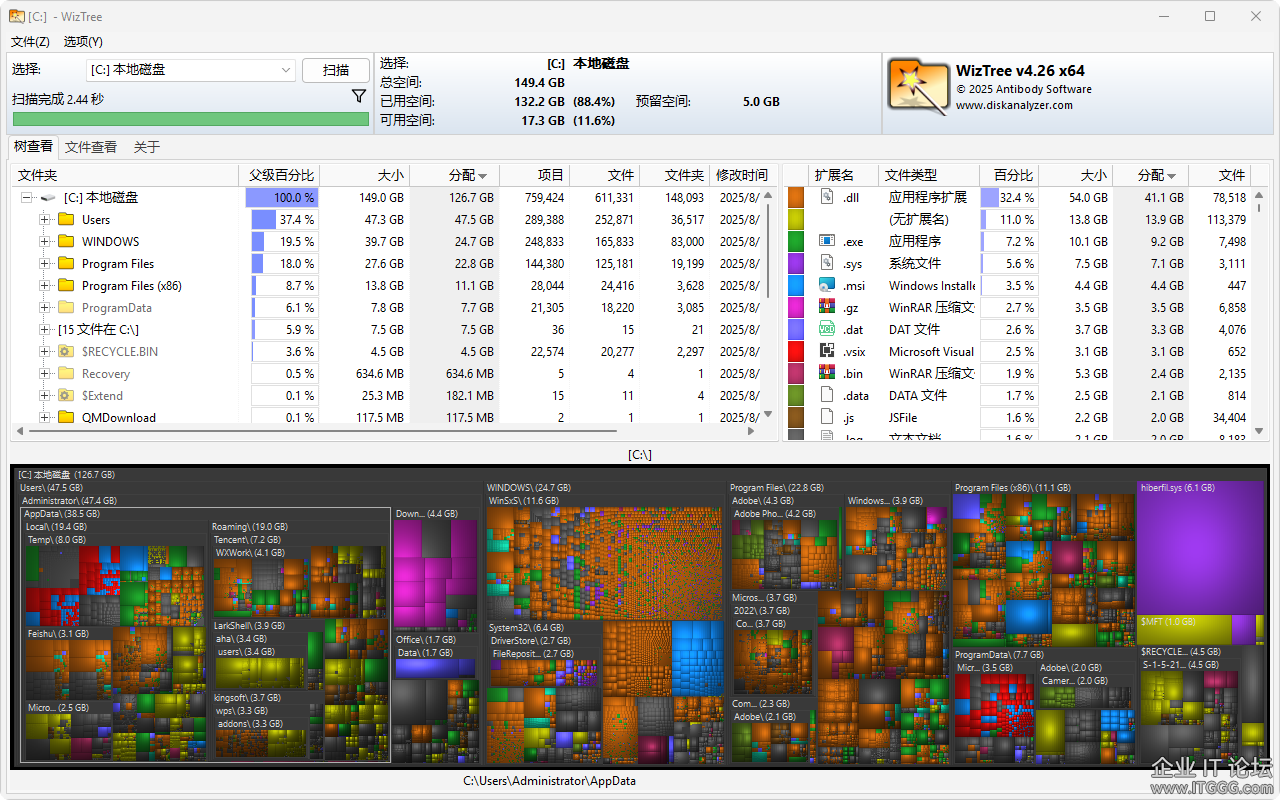Viewport: 1280px width, 800px height.
Task: Click the Program Files (x86) folder icon
Action: 67,285
